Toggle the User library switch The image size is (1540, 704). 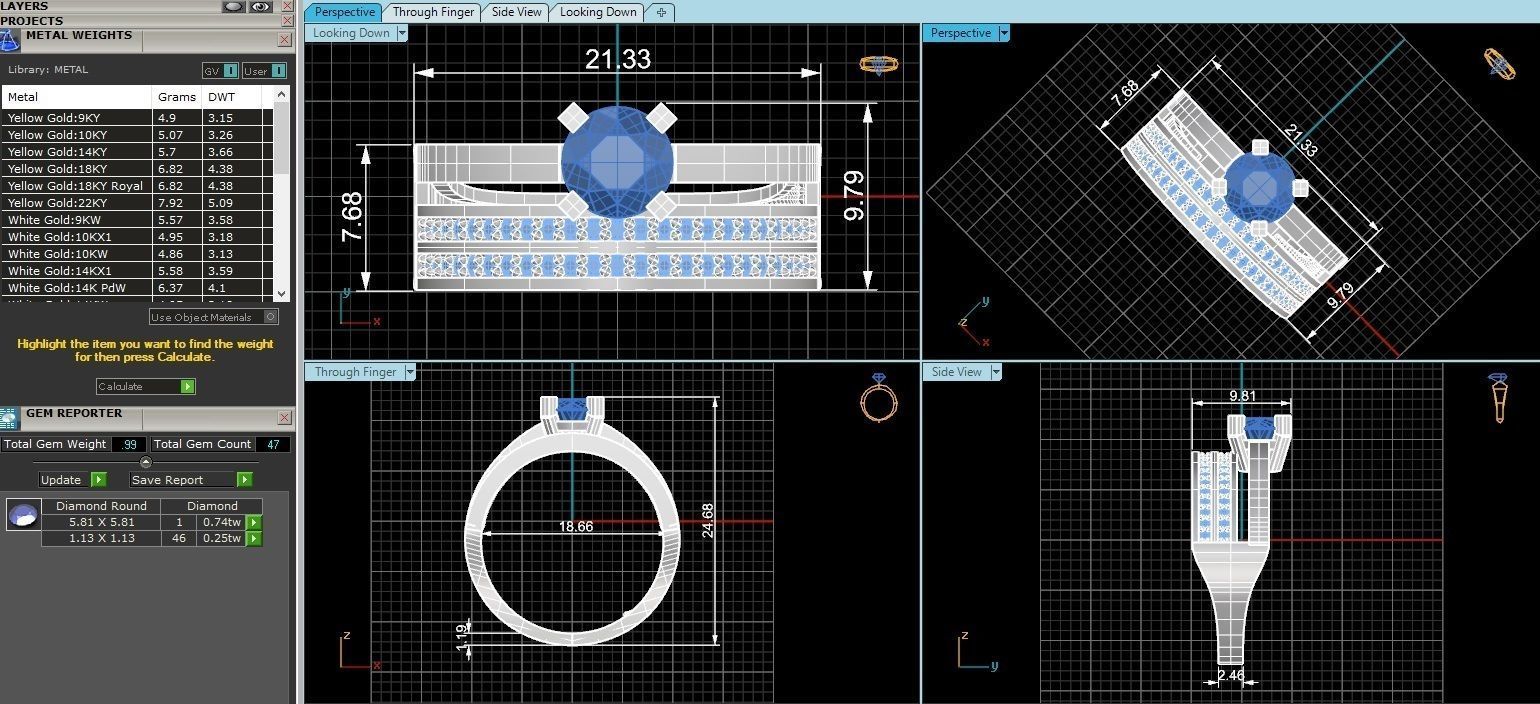264,70
